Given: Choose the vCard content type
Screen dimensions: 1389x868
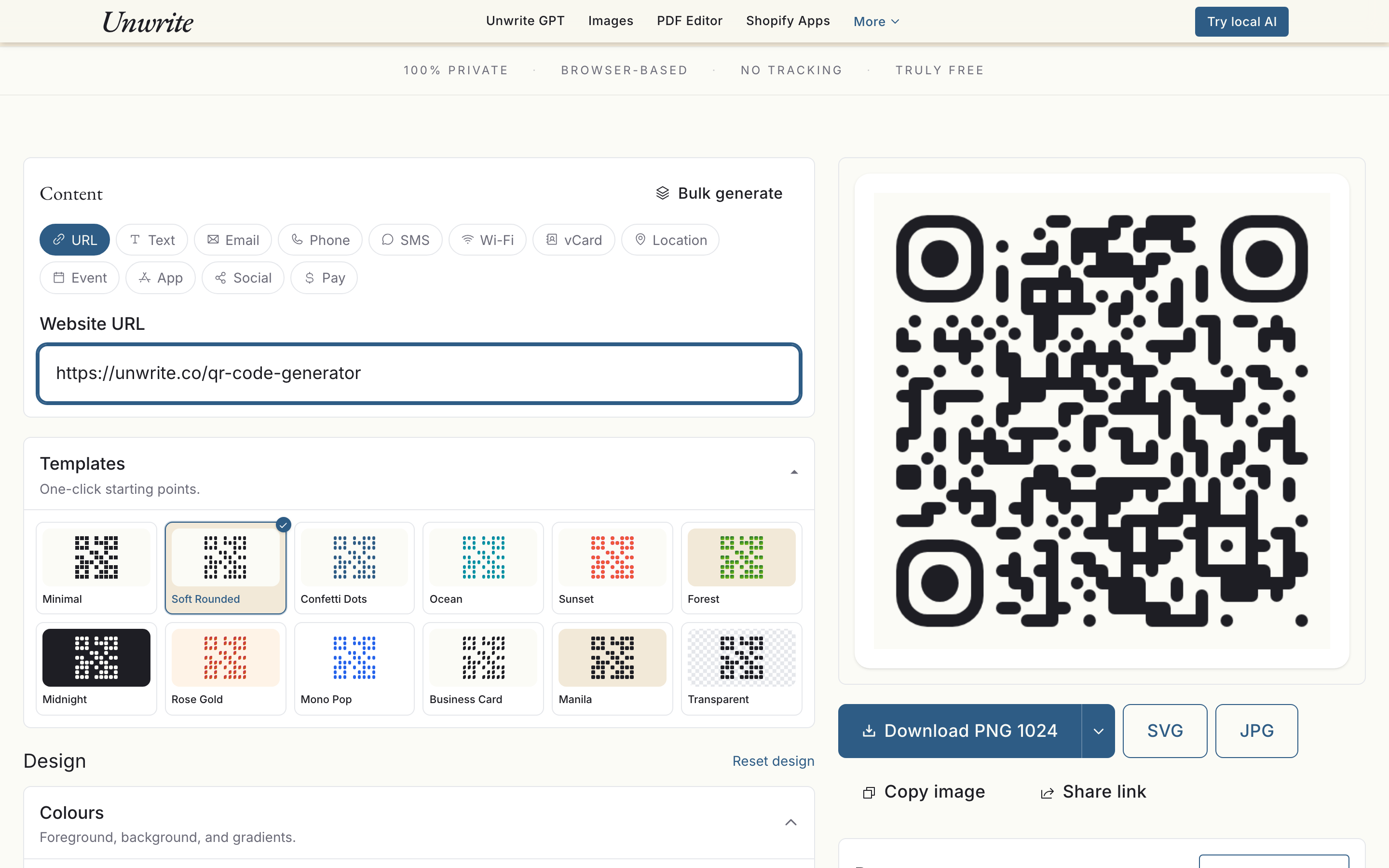Looking at the screenshot, I should pos(574,240).
